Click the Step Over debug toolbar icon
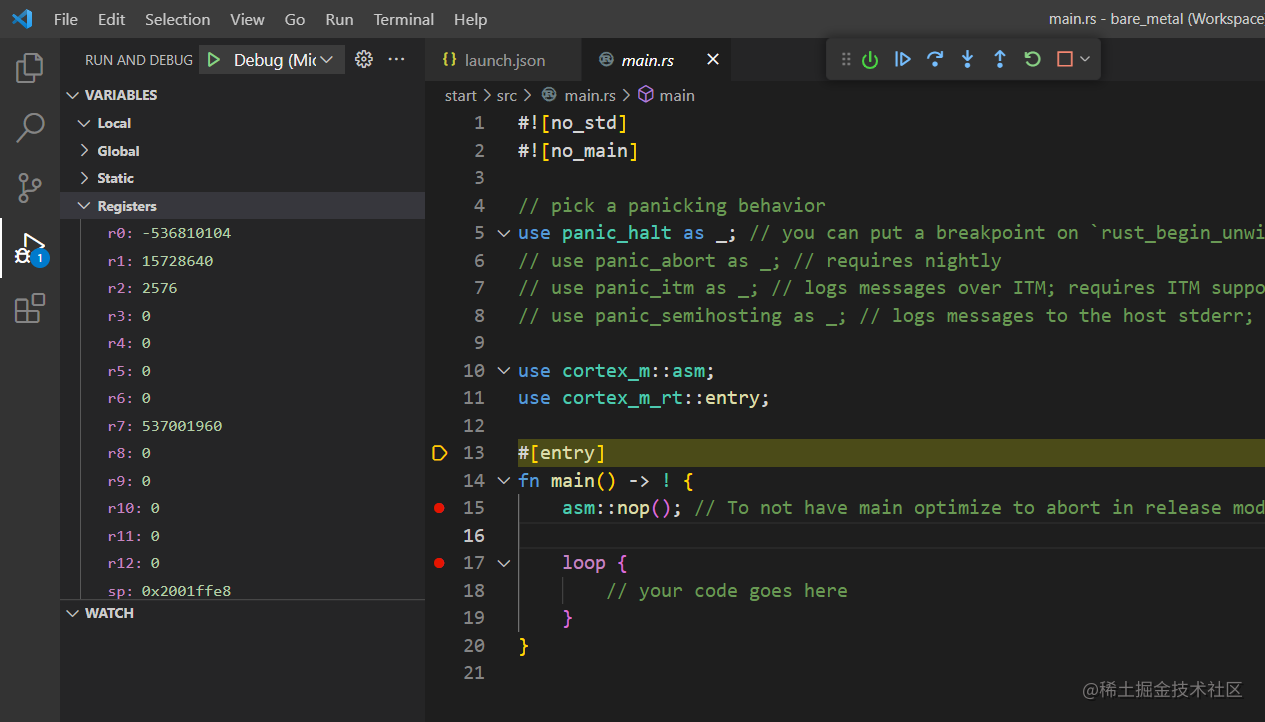 click(x=935, y=59)
